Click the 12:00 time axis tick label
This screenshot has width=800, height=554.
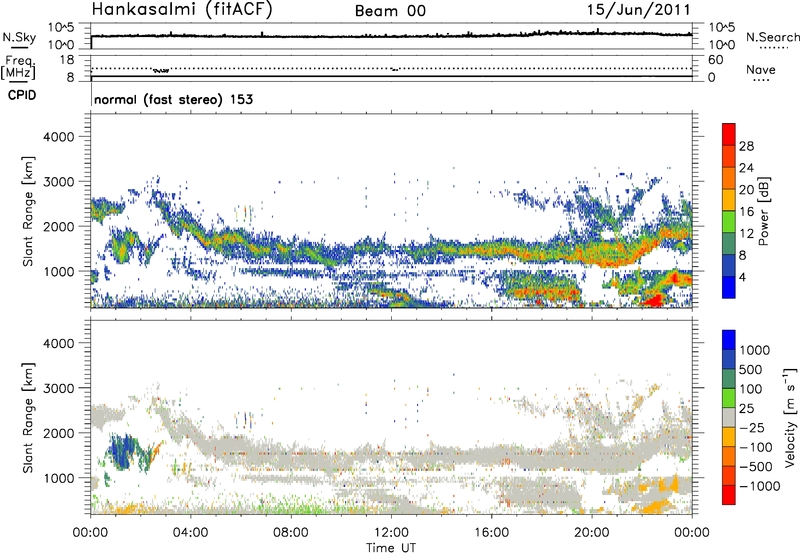pyautogui.click(x=391, y=533)
